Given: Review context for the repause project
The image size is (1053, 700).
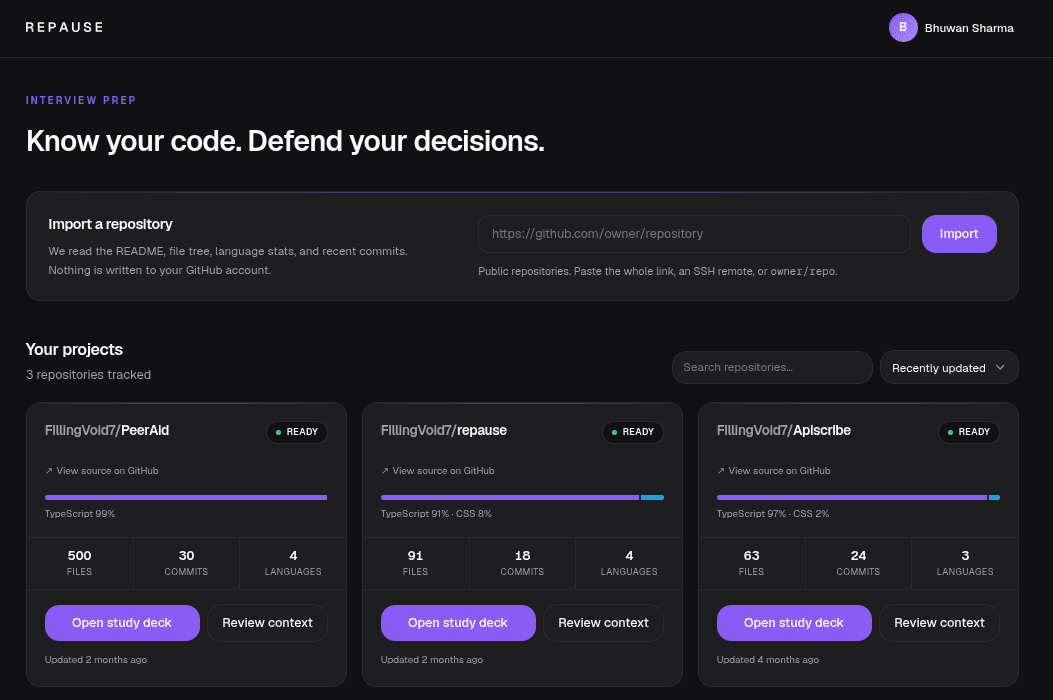Looking at the screenshot, I should tap(603, 623).
